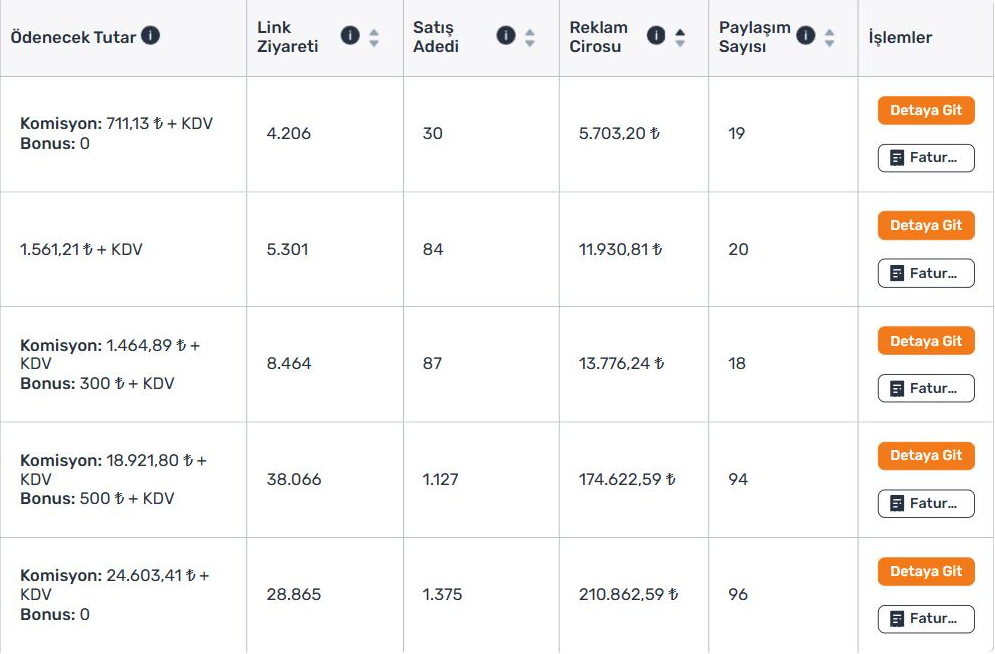Show the Satış Adedi info tooltip icon
Image resolution: width=995 pixels, height=654 pixels.
(x=506, y=36)
